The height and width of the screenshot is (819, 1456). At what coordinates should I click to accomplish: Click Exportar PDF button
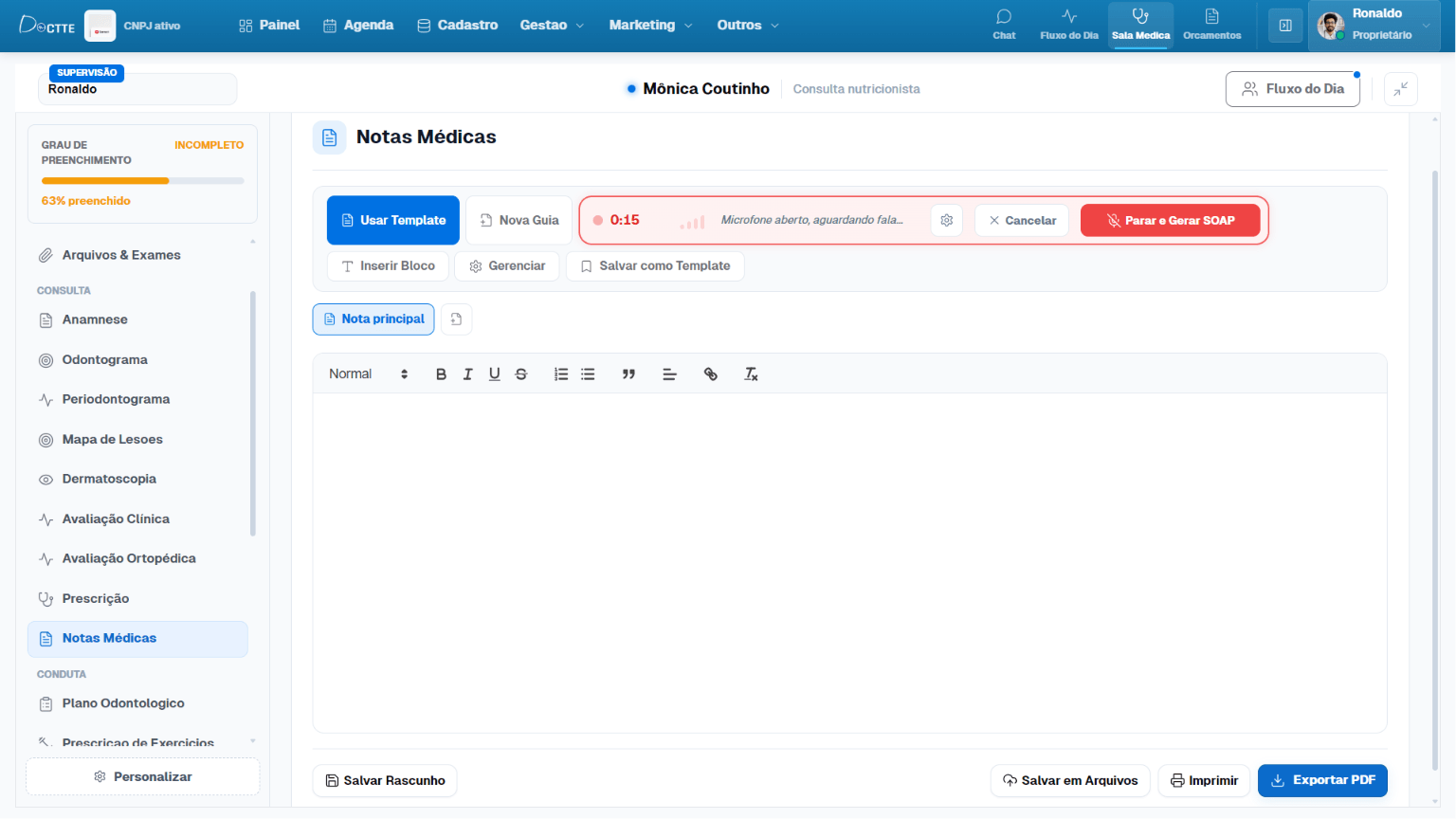[x=1322, y=780]
